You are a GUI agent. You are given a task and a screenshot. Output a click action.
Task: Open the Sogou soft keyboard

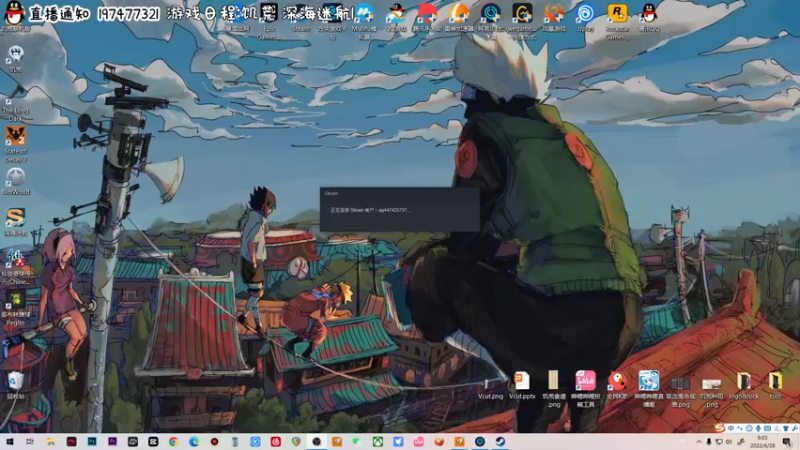click(x=767, y=429)
